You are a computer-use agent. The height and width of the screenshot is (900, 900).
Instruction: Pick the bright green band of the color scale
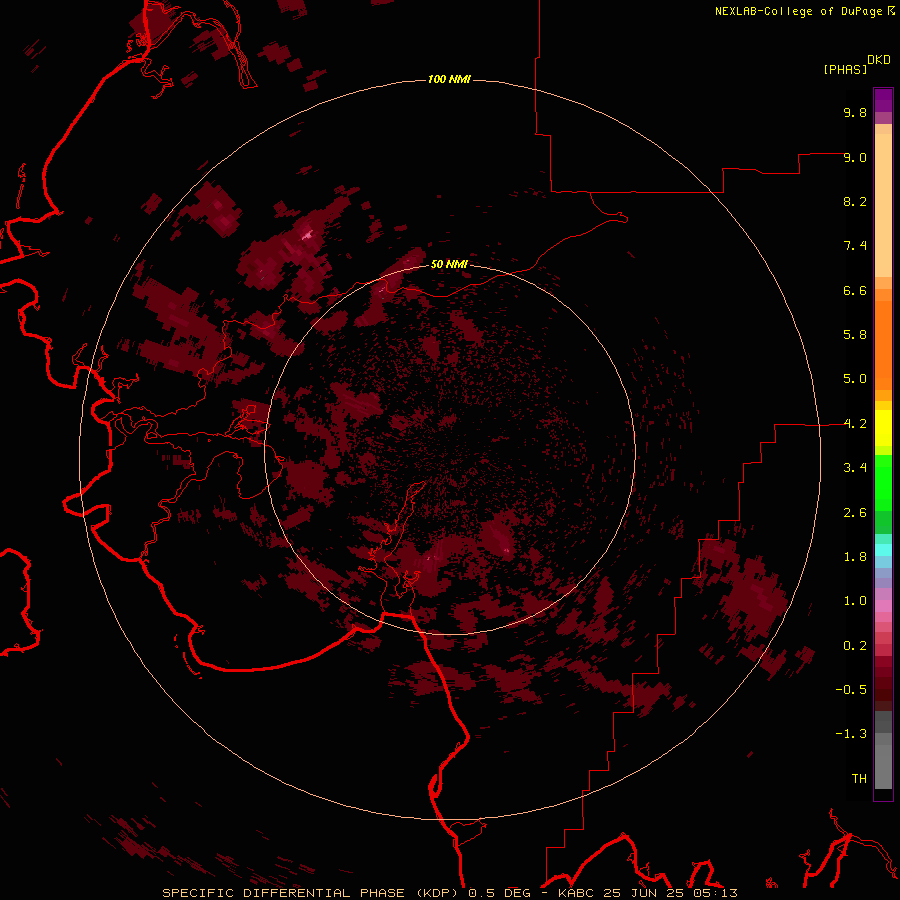click(x=883, y=482)
